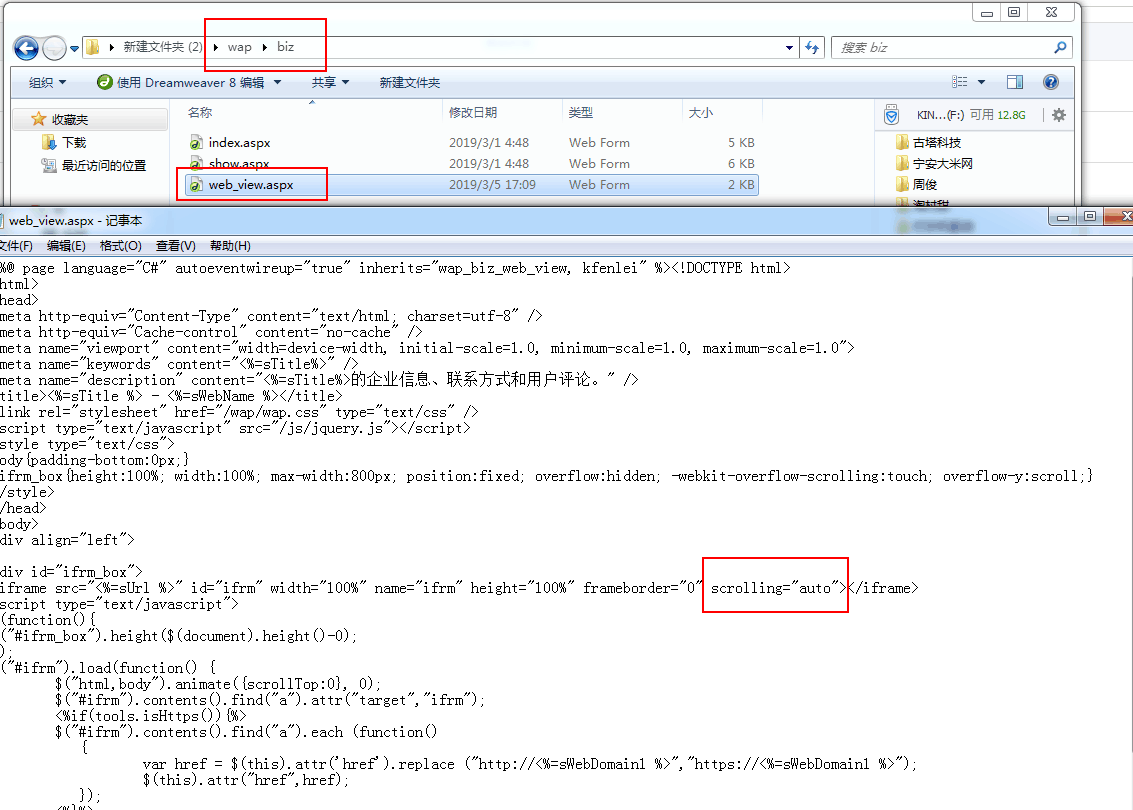Expand the view options dropdown arrow
Screen dimensions: 1133x810
coord(982,82)
